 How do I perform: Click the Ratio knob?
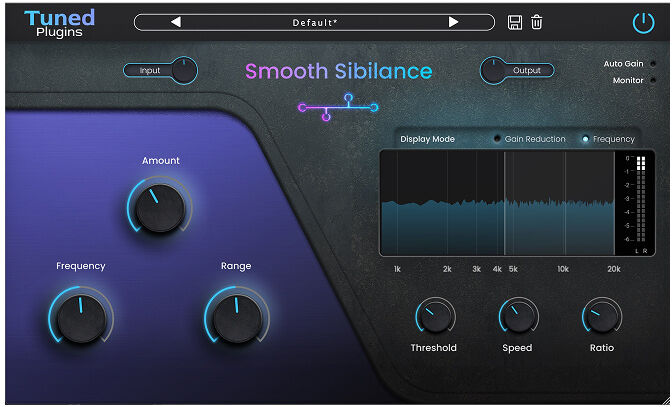point(602,317)
